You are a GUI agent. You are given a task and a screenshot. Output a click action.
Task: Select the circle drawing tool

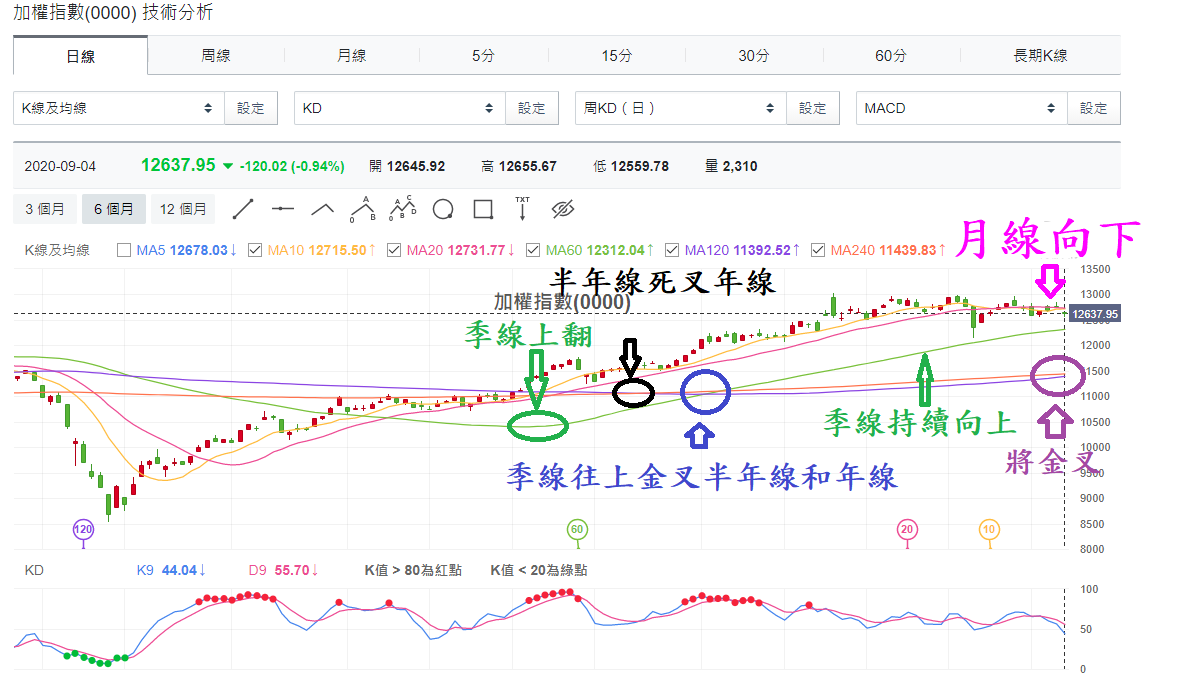[443, 209]
